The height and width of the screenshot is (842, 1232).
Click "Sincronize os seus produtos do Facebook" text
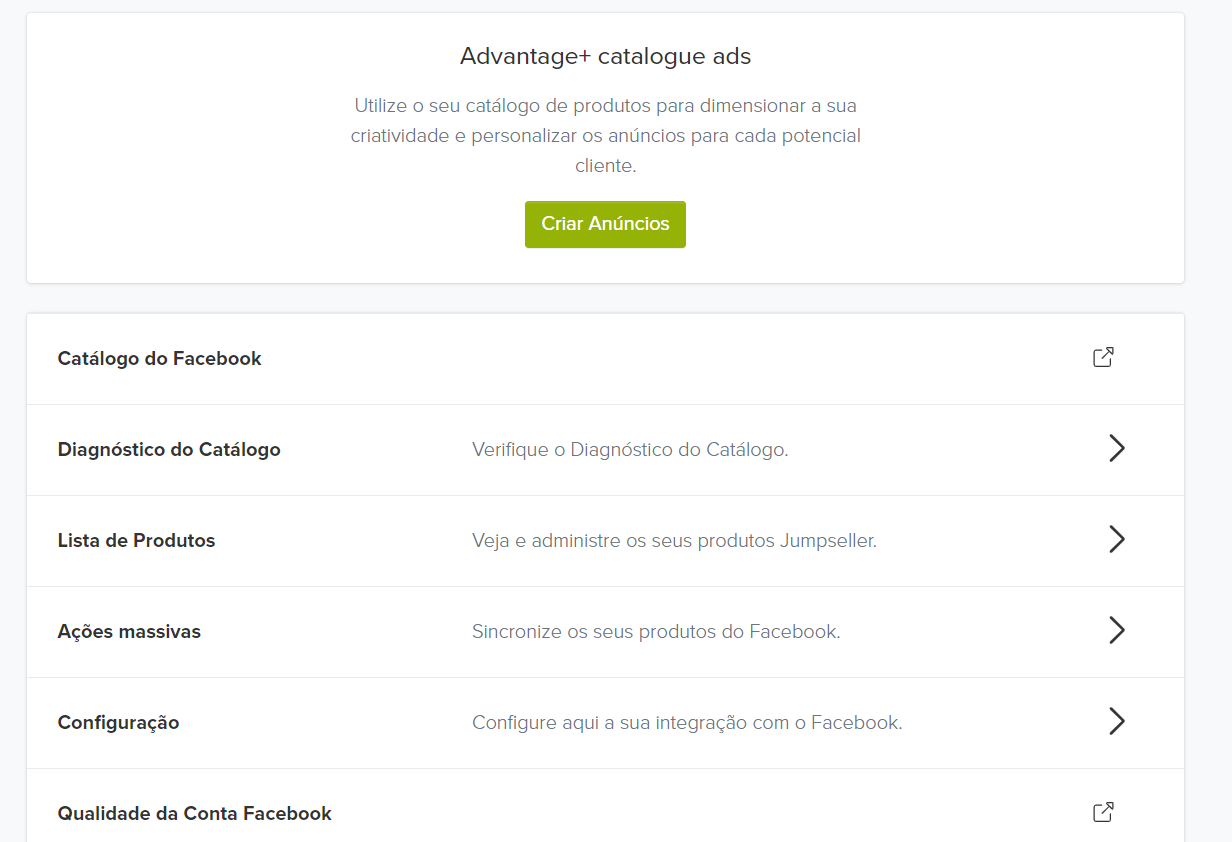click(656, 632)
